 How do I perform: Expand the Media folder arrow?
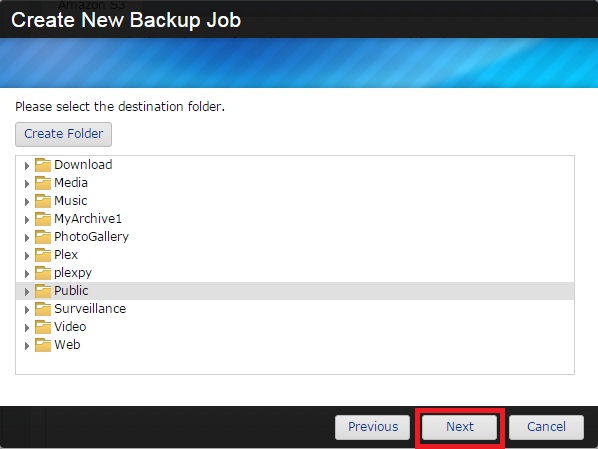pos(27,184)
